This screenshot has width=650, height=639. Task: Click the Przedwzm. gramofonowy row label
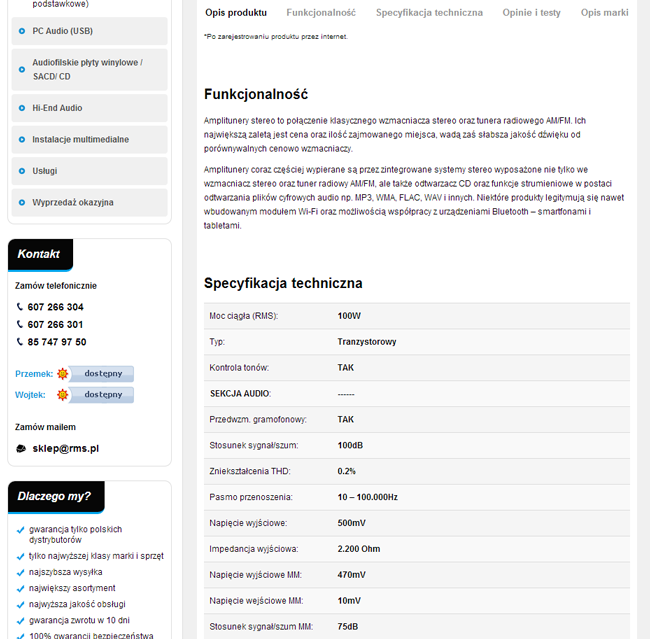click(x=258, y=420)
